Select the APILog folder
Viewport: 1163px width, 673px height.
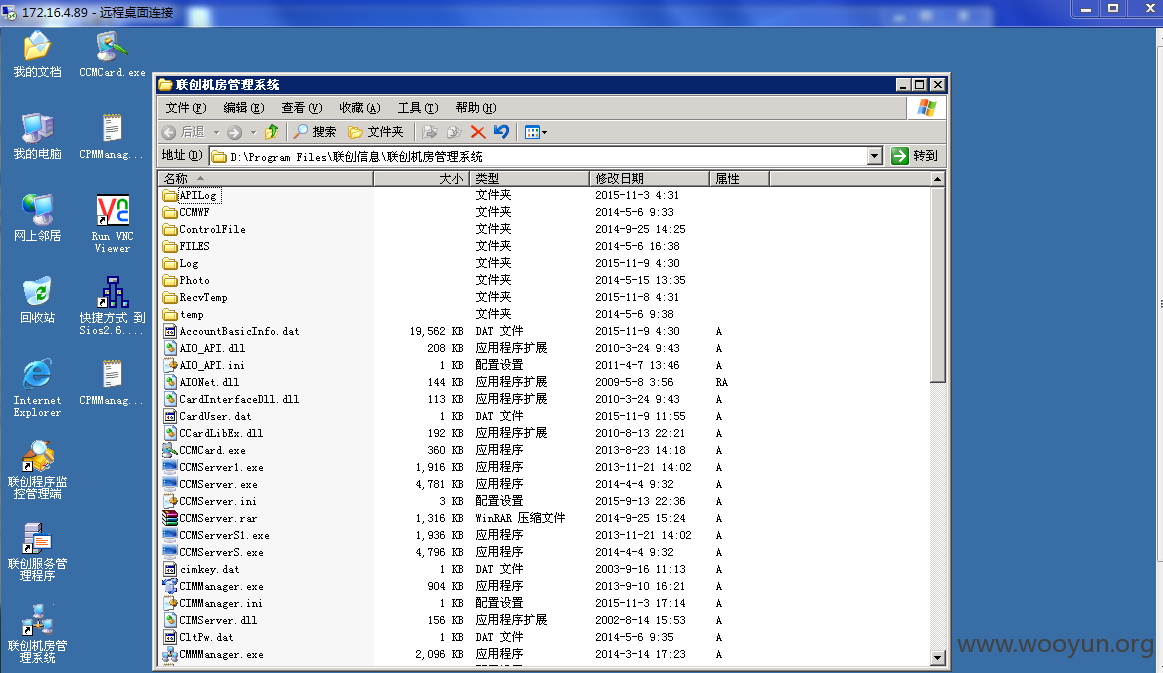click(191, 195)
